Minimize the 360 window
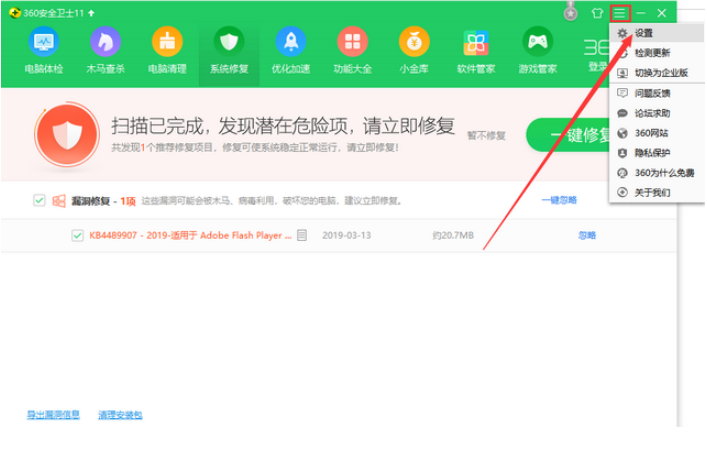 coord(641,13)
